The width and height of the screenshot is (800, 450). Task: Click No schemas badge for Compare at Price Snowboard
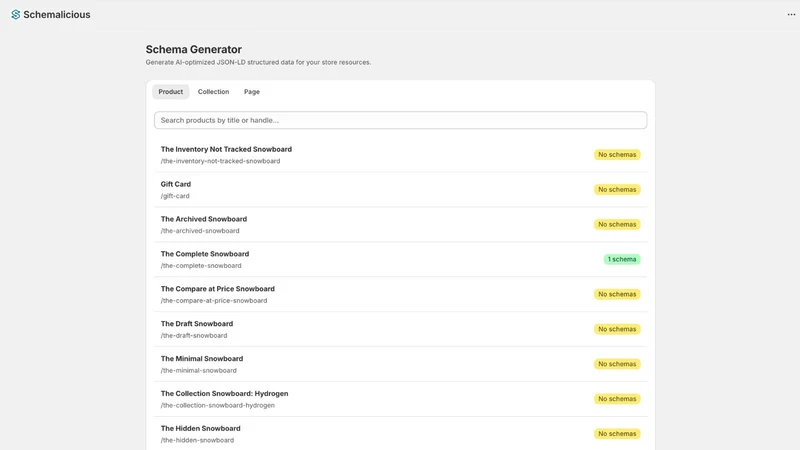coord(617,294)
